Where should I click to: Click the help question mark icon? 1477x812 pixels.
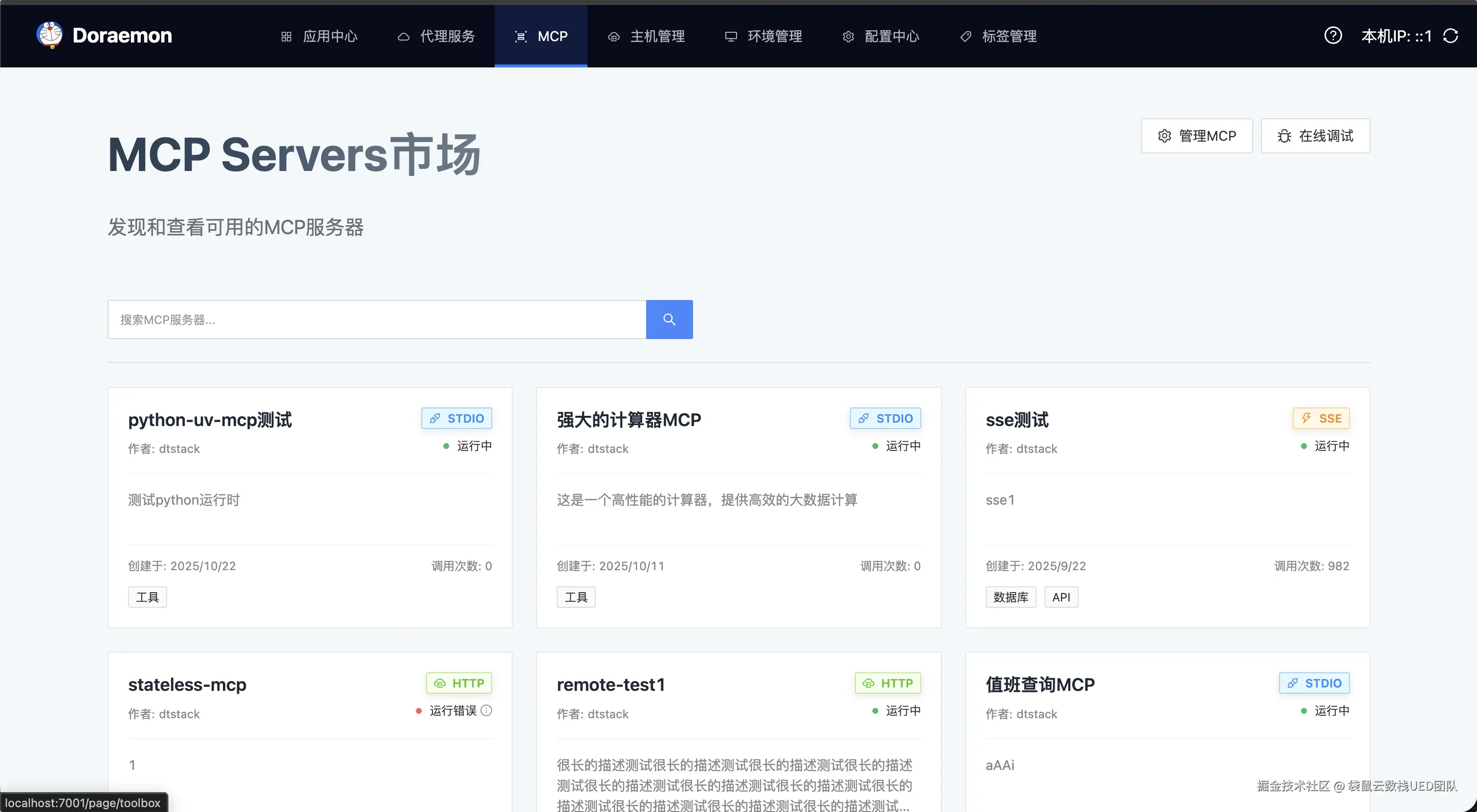coord(1332,36)
